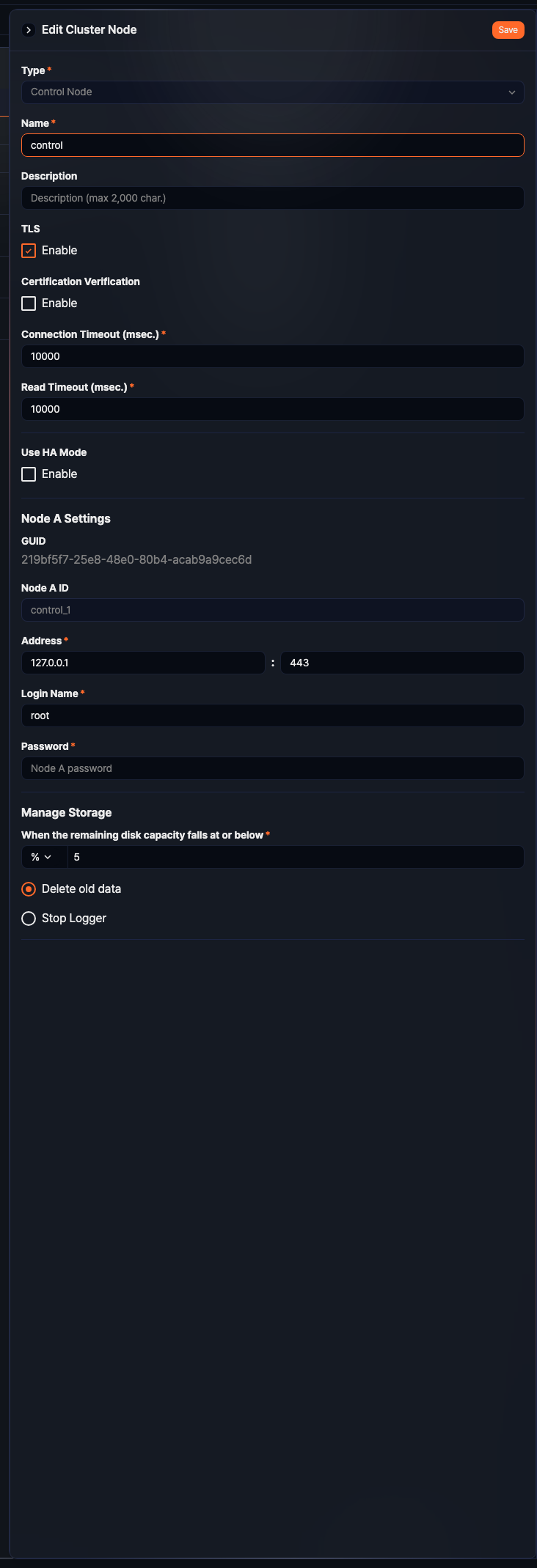Click the chevron icon beside Edit Cluster Node
537x1568 pixels.
click(29, 30)
